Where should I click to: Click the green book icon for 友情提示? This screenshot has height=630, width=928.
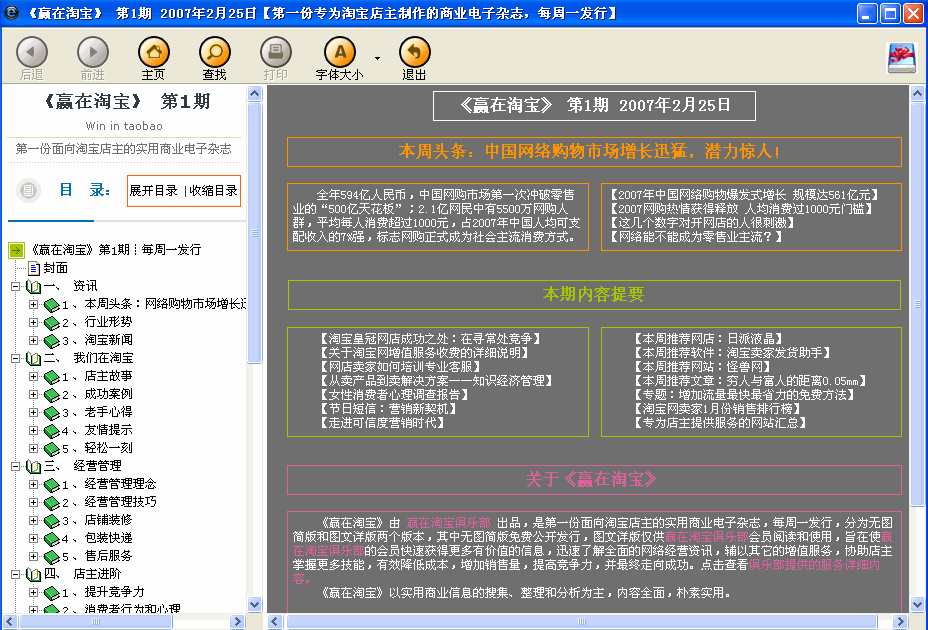click(52, 430)
